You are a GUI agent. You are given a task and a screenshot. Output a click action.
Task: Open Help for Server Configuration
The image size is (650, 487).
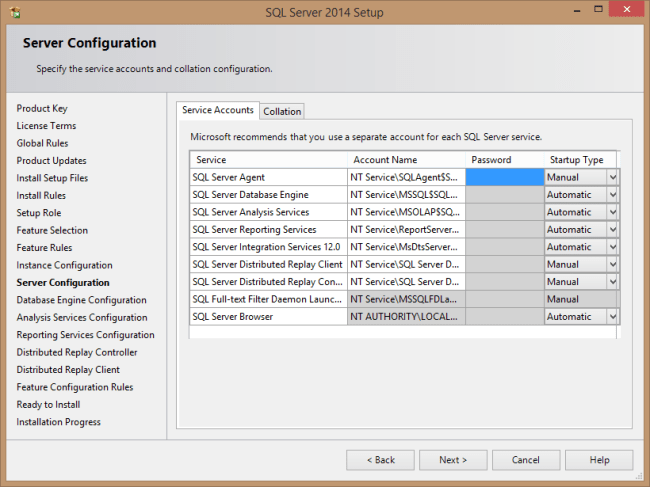(x=599, y=460)
